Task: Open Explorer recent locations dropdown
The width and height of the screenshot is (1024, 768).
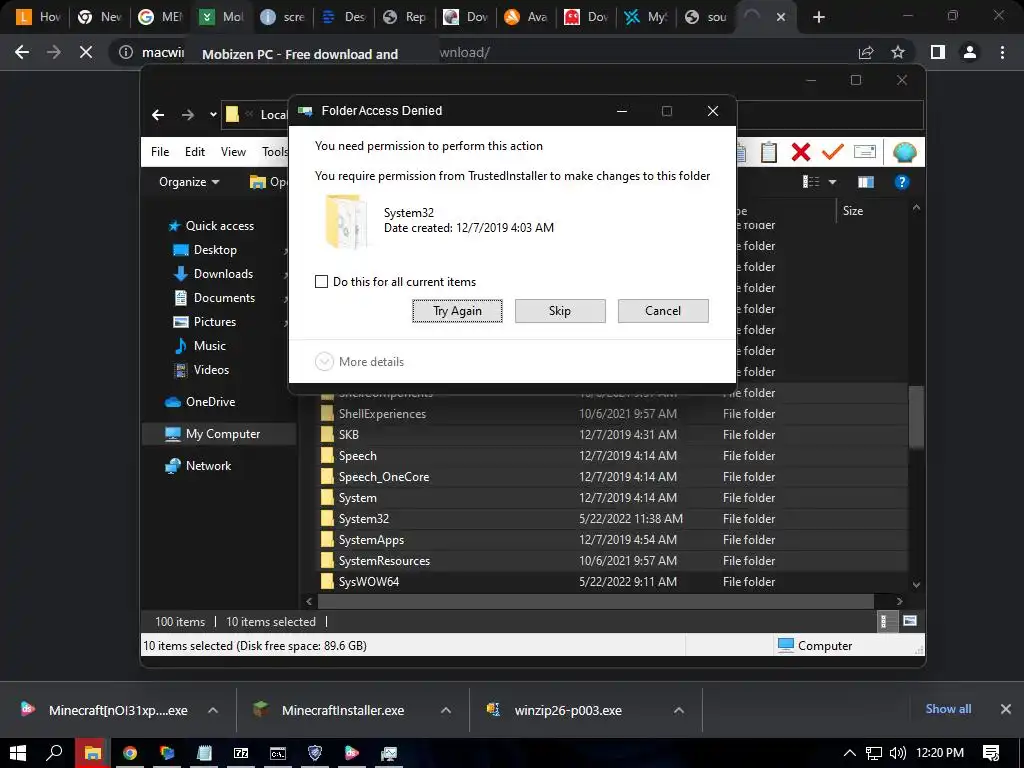Action: [x=213, y=115]
